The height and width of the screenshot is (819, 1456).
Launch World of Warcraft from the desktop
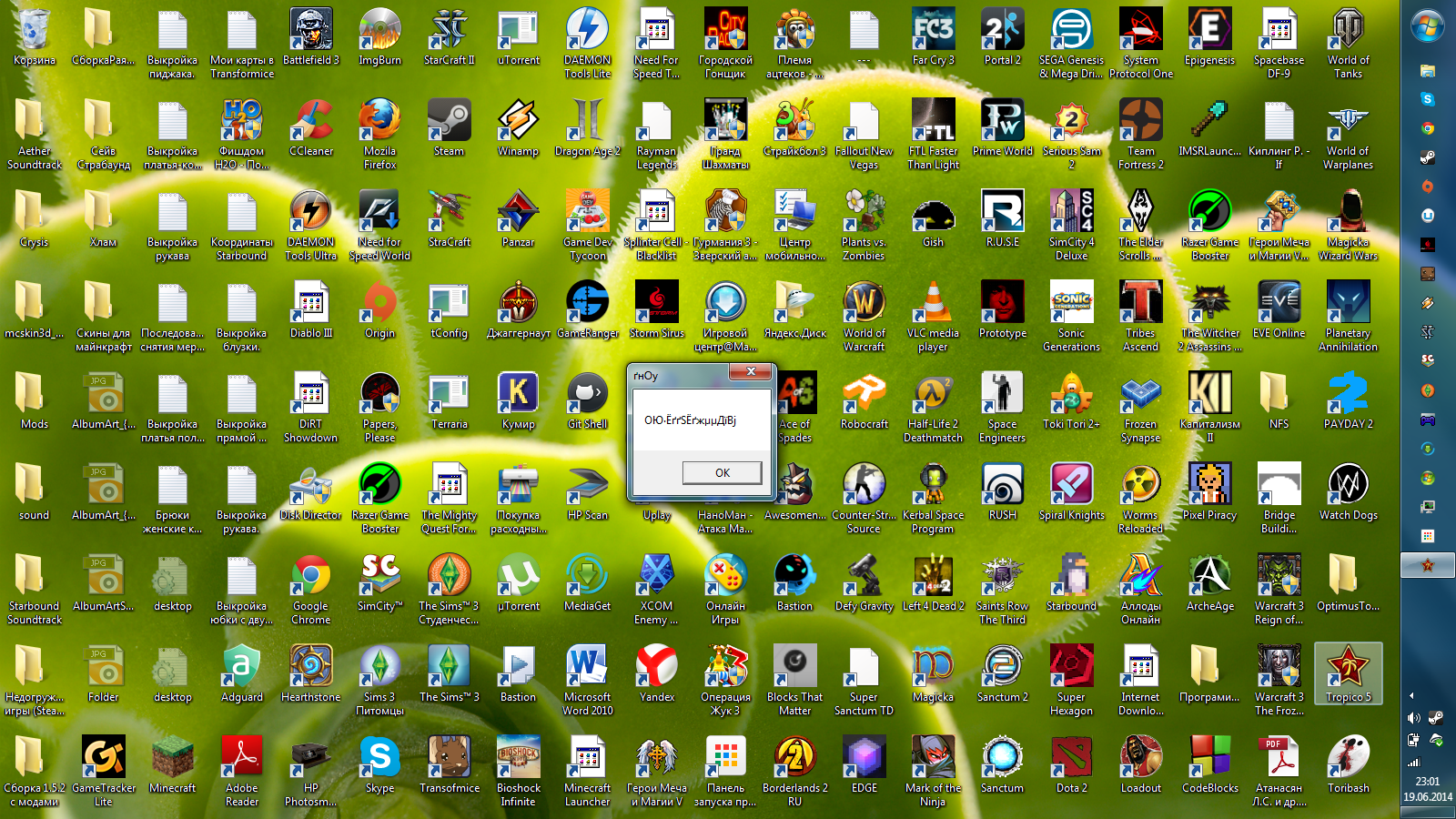(864, 317)
